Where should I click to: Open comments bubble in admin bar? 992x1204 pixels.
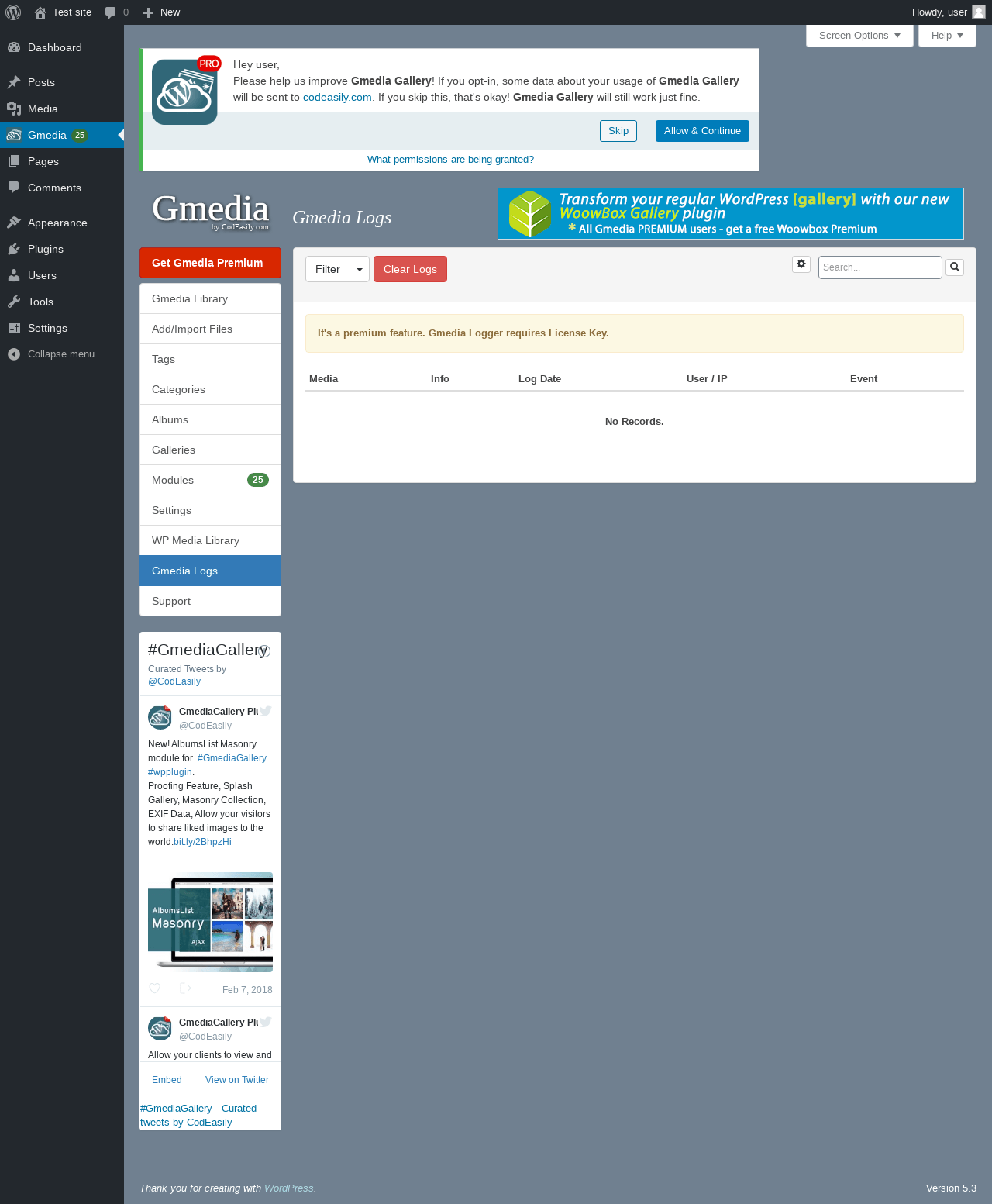110,12
